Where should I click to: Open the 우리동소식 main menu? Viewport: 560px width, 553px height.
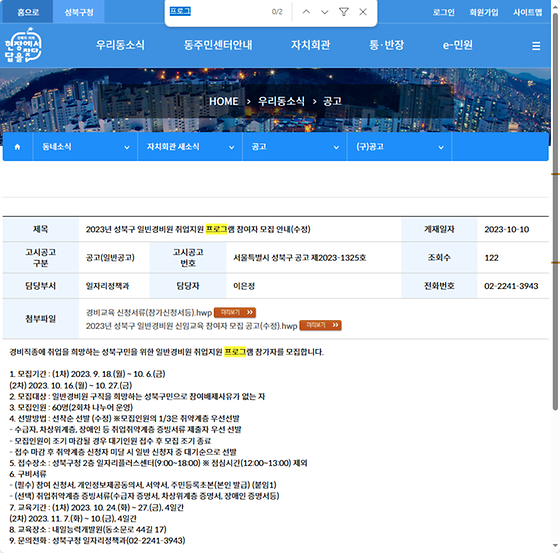(120, 45)
